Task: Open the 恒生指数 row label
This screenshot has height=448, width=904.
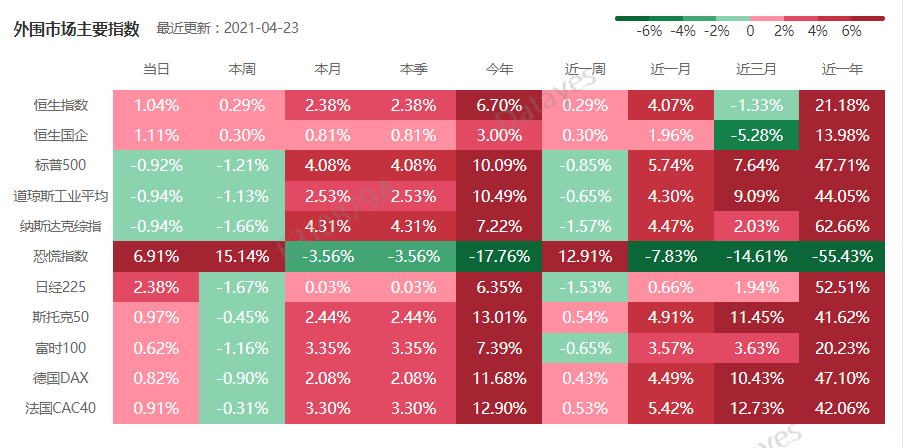Action: [x=61, y=105]
